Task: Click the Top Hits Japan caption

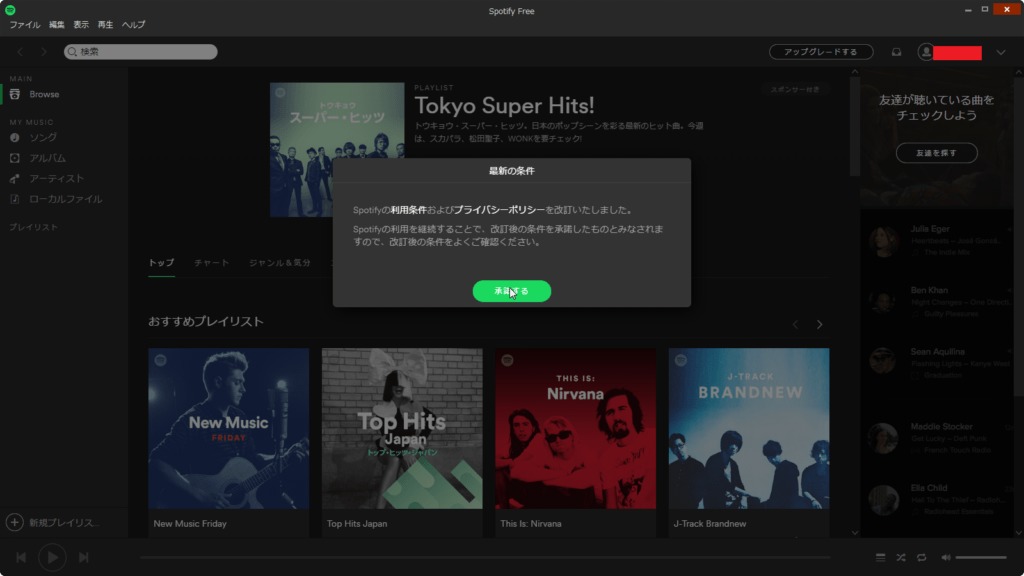Action: pyautogui.click(x=357, y=524)
